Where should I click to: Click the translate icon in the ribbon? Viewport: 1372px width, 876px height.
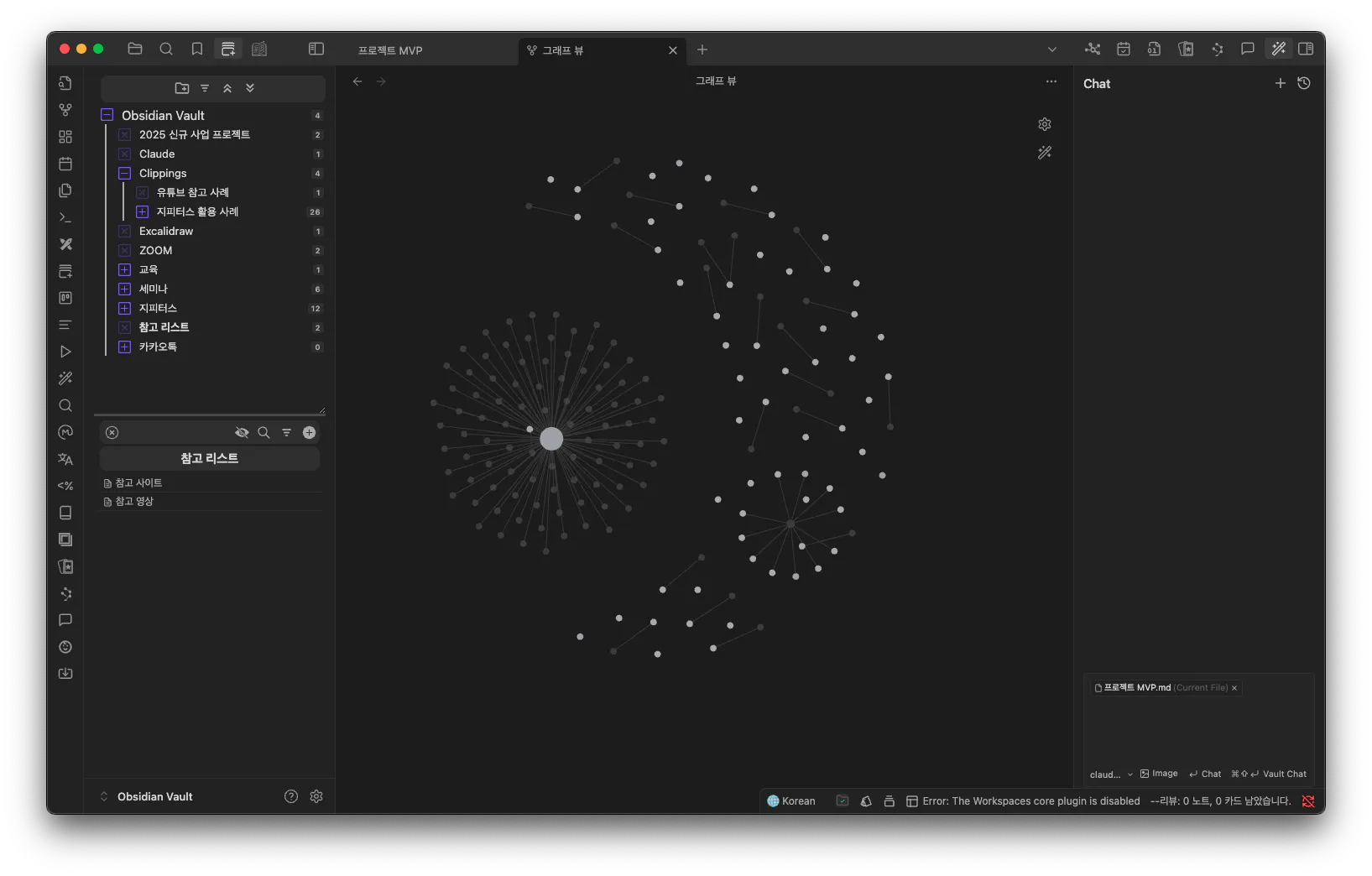(x=65, y=459)
